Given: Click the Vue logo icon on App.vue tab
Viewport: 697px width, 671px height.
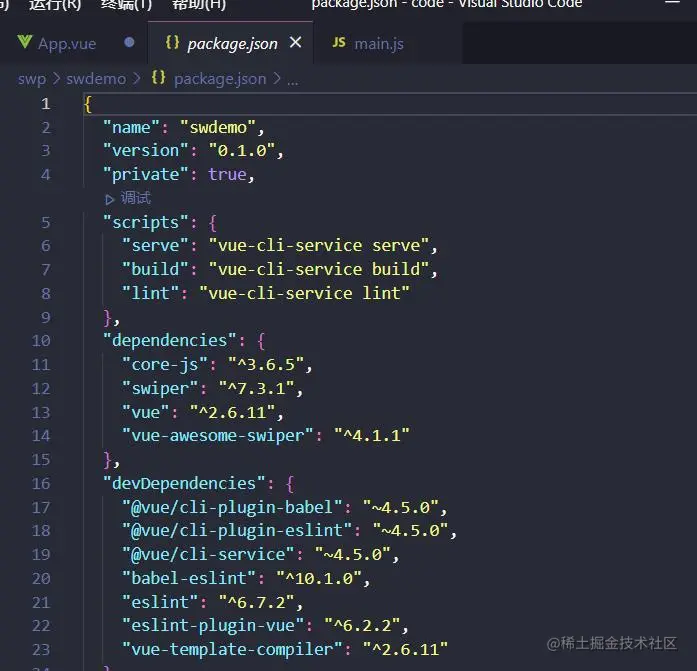Looking at the screenshot, I should pos(24,42).
